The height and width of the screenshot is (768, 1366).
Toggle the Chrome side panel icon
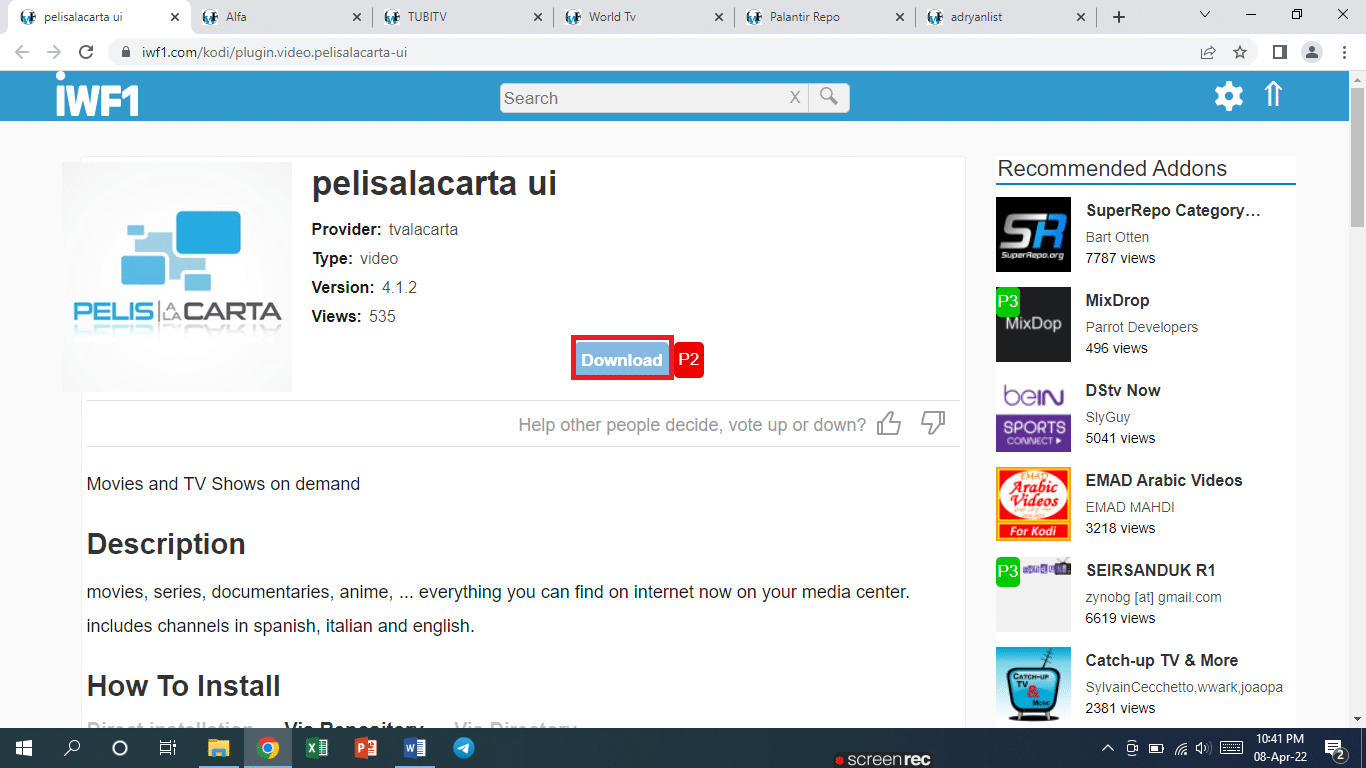pos(1279,52)
